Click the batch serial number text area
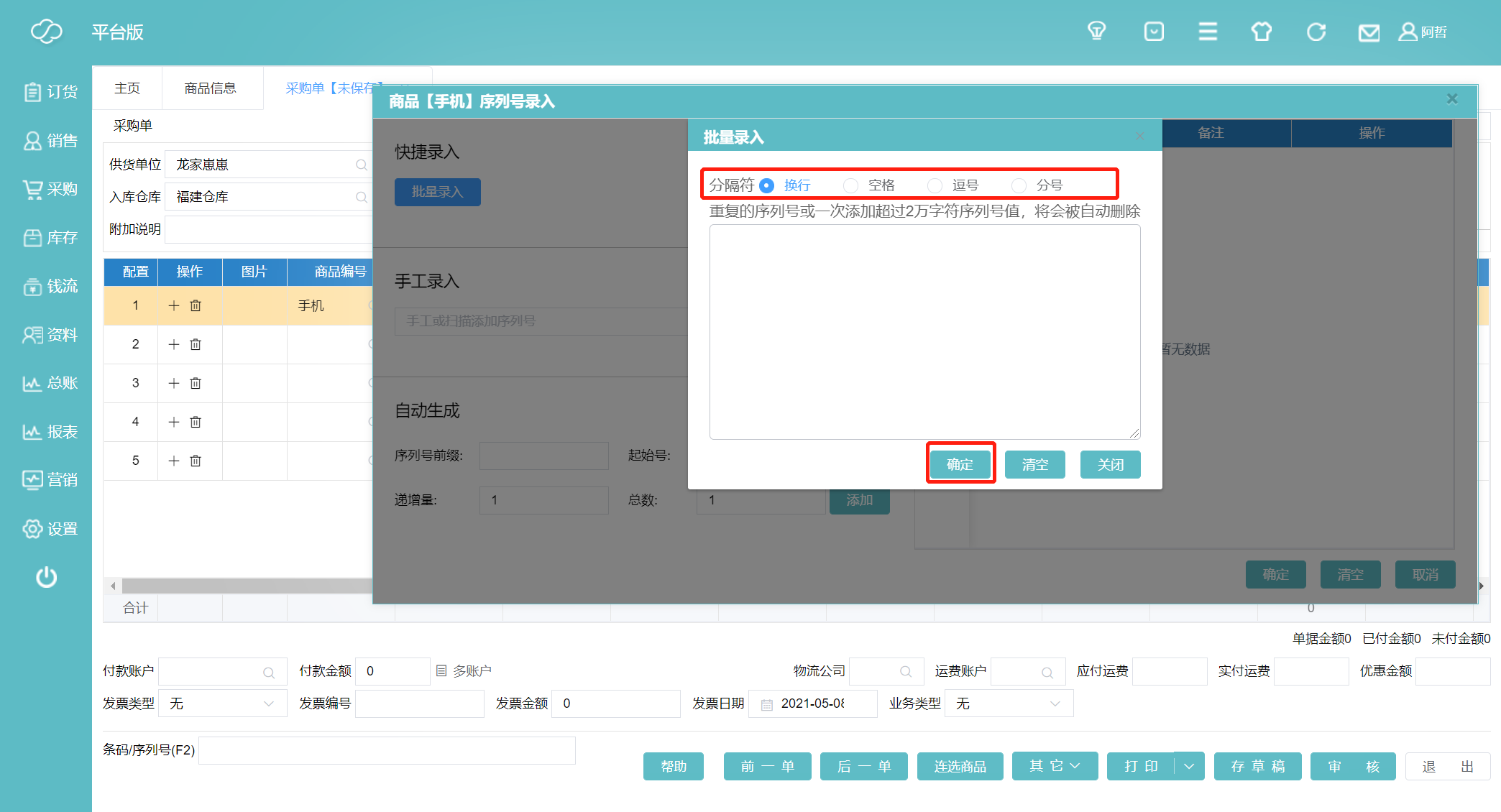This screenshot has height=812, width=1501. coord(924,331)
